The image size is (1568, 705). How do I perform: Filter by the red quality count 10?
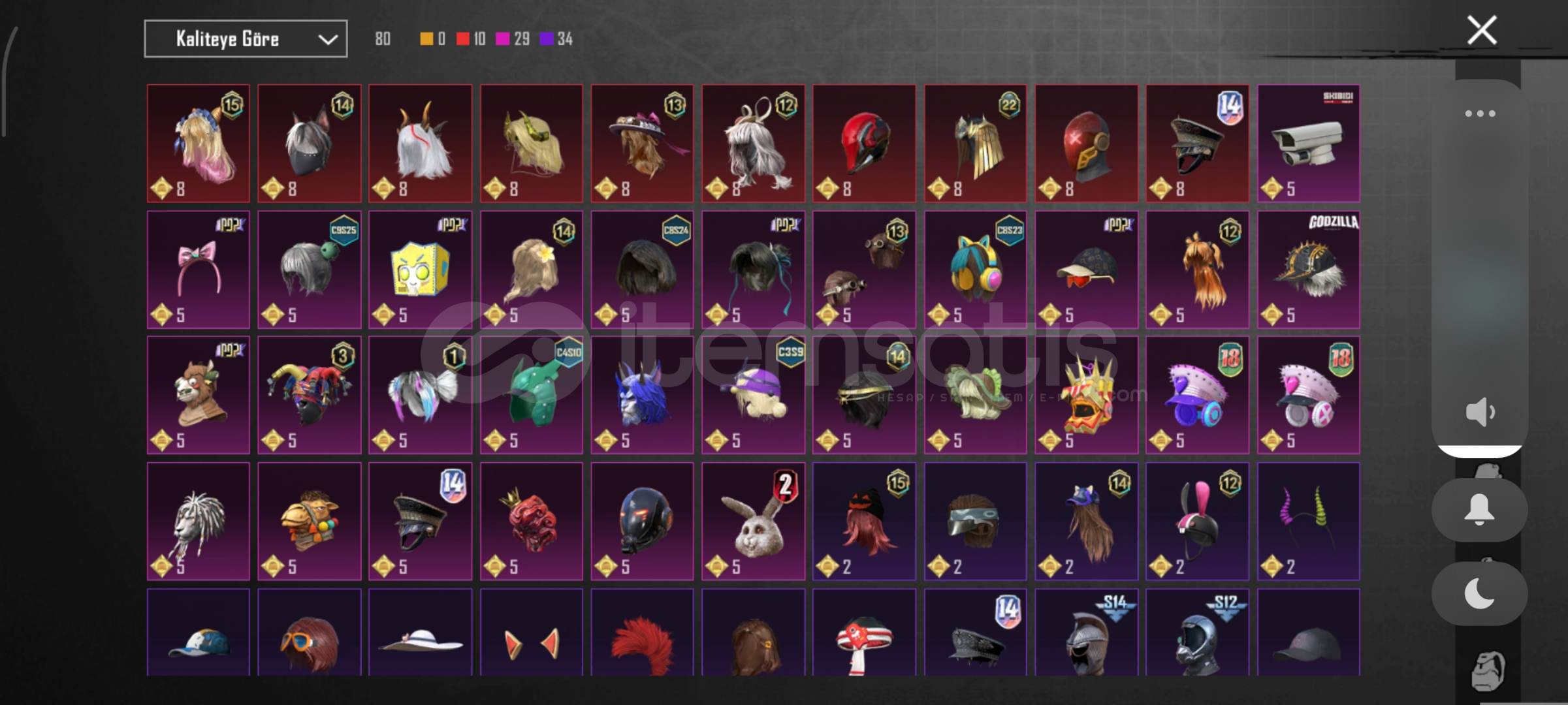point(471,39)
